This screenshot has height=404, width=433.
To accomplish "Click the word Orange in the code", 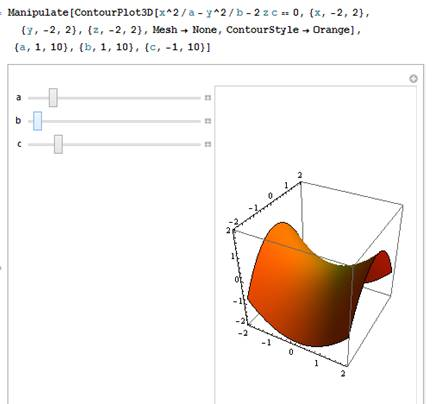I will tap(331, 30).
